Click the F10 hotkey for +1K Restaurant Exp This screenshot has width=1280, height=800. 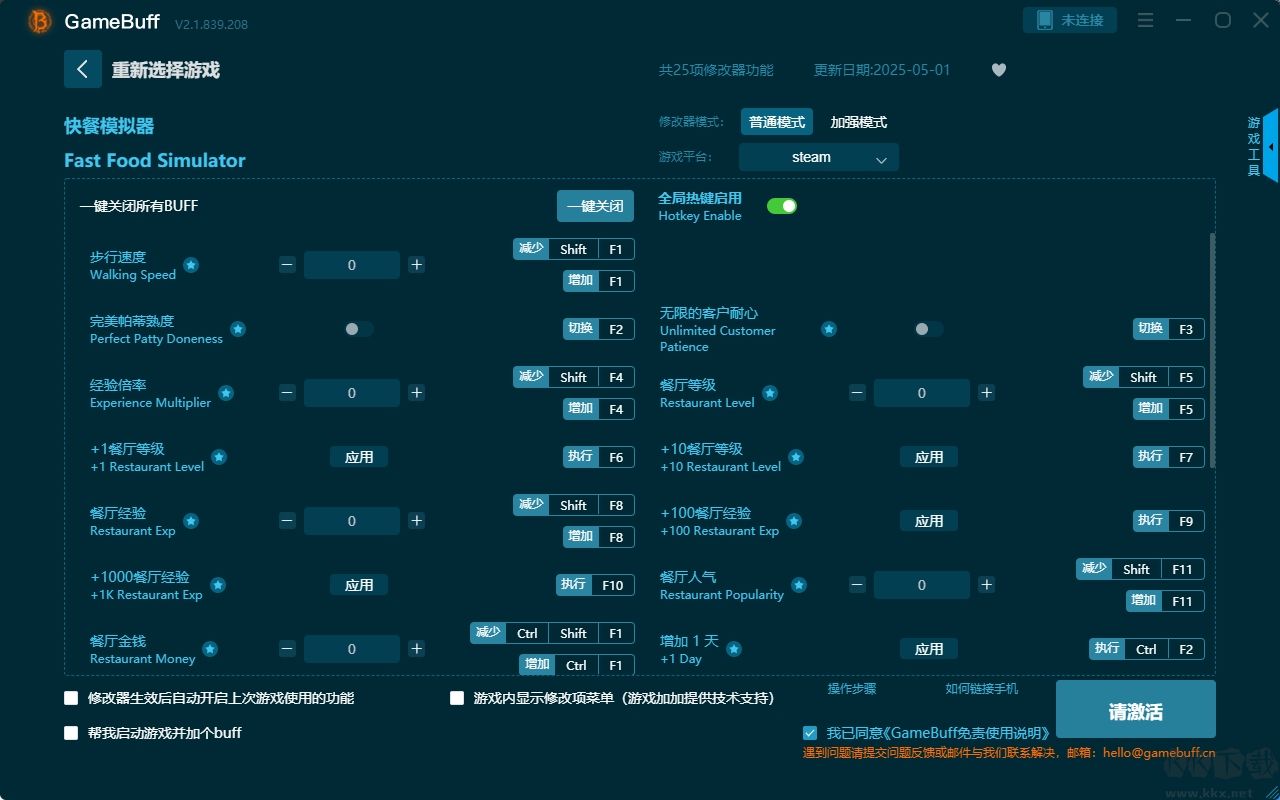pyautogui.click(x=613, y=585)
